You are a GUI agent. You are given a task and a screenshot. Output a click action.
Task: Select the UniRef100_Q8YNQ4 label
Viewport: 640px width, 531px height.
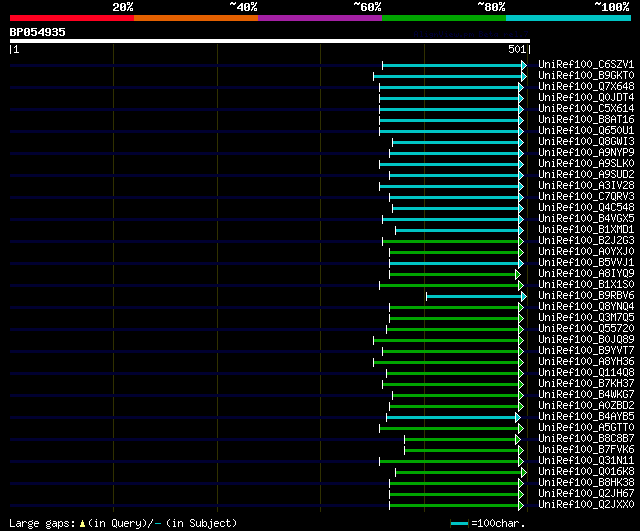586,307
